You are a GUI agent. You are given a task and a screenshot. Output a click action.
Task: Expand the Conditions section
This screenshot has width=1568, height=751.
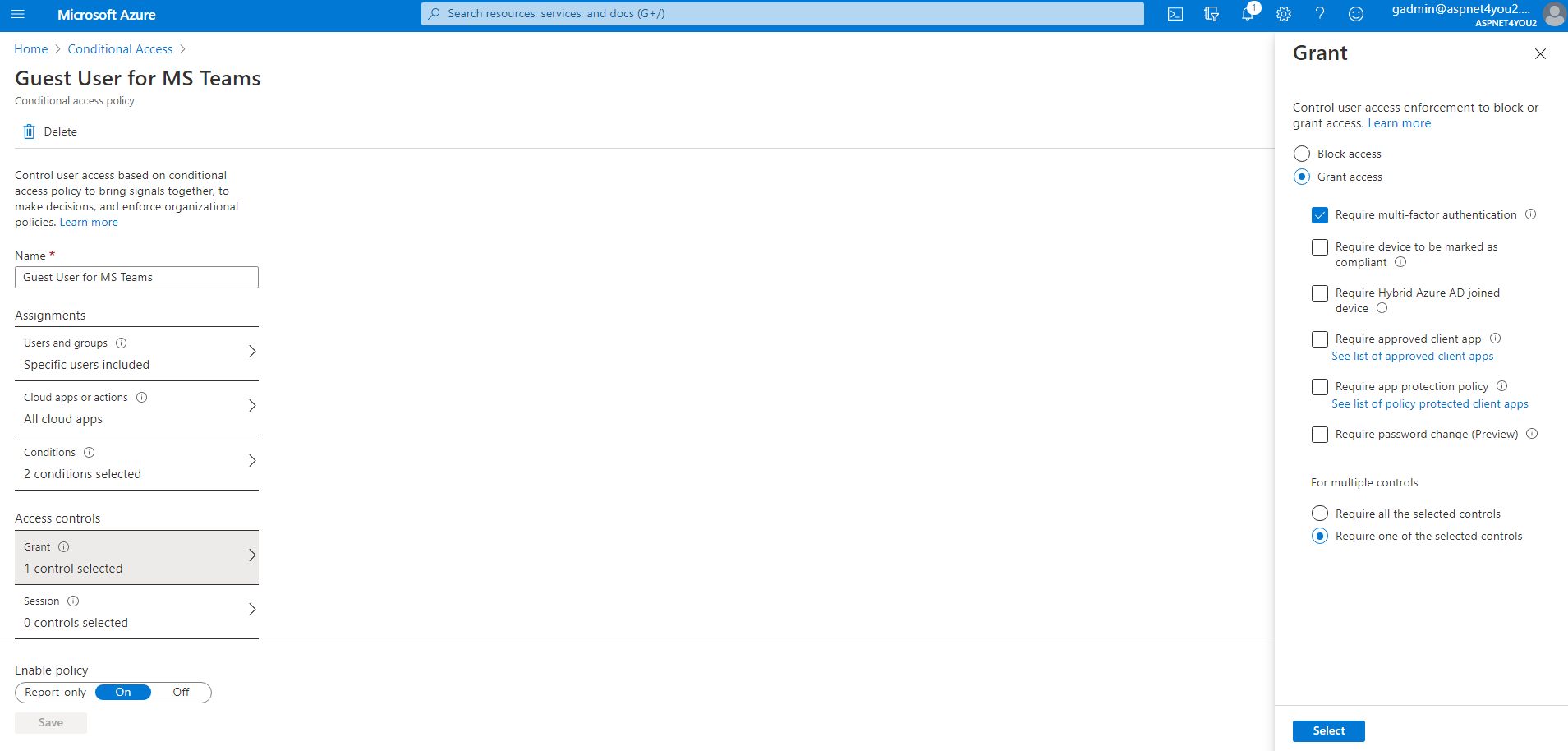(x=136, y=463)
